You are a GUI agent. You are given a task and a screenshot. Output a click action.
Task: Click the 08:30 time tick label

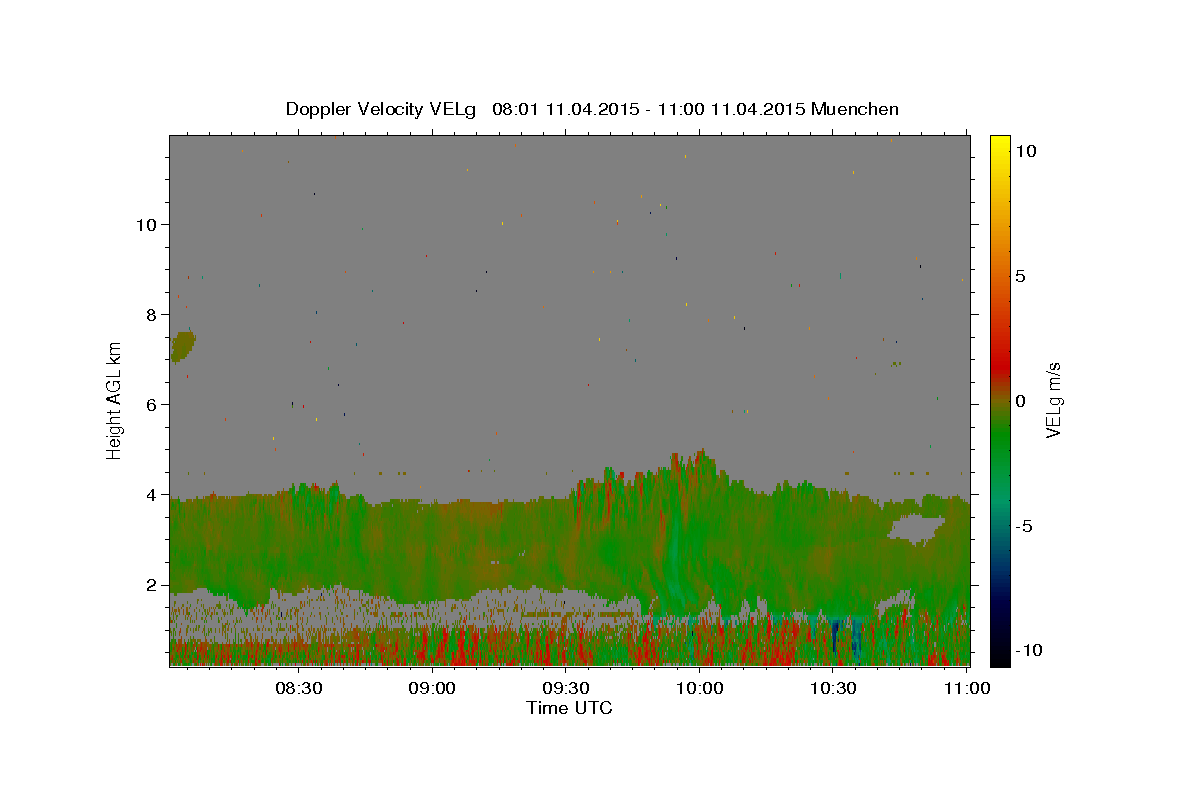tap(298, 688)
